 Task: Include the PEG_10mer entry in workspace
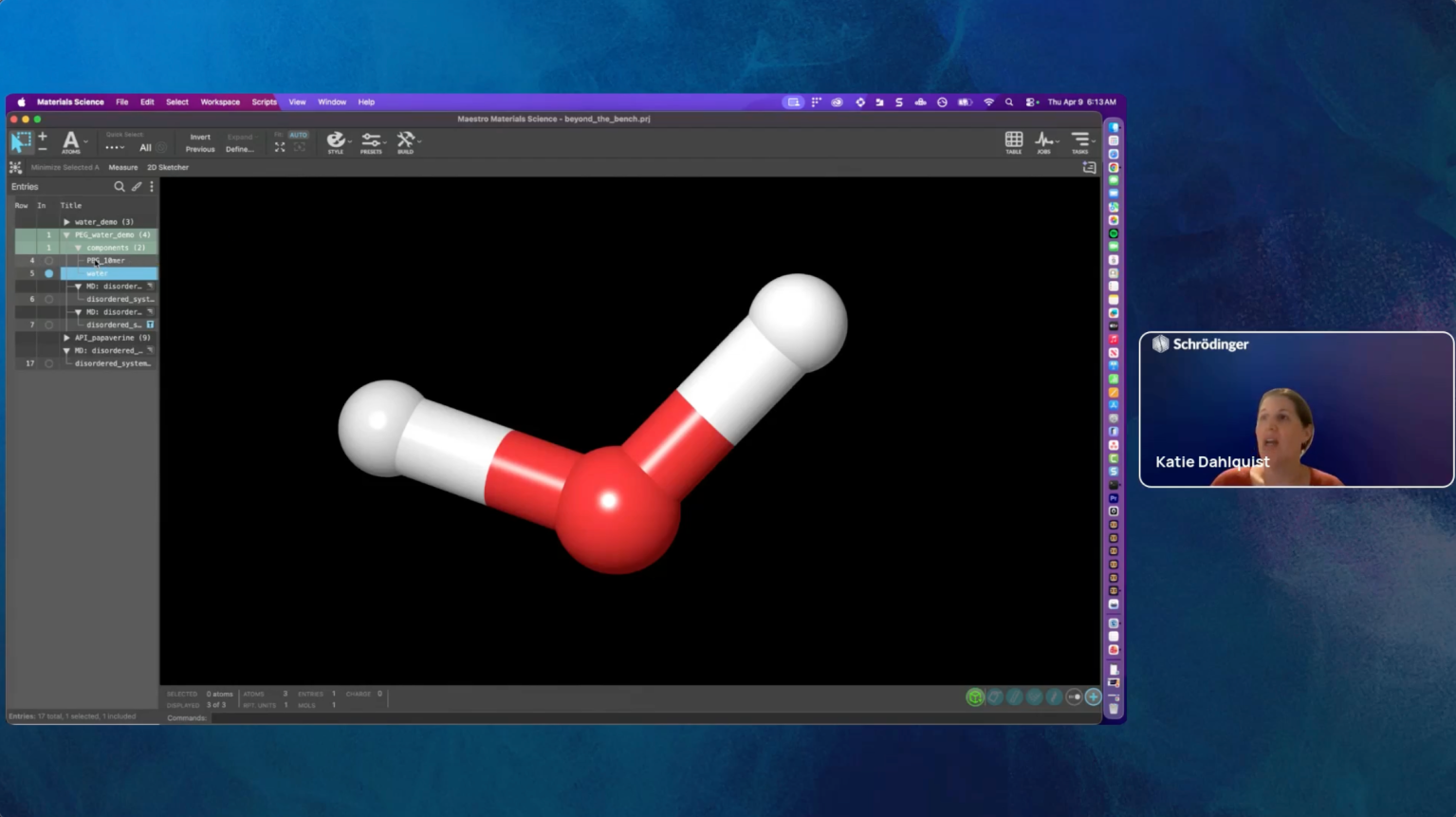(49, 261)
